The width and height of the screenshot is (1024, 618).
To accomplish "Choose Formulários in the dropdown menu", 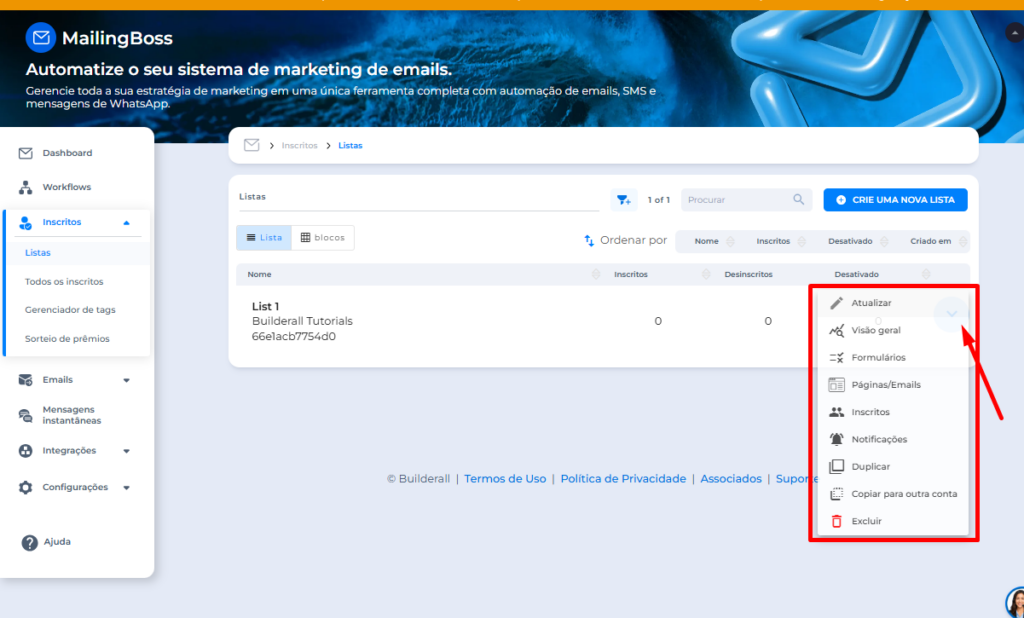I will pyautogui.click(x=878, y=357).
